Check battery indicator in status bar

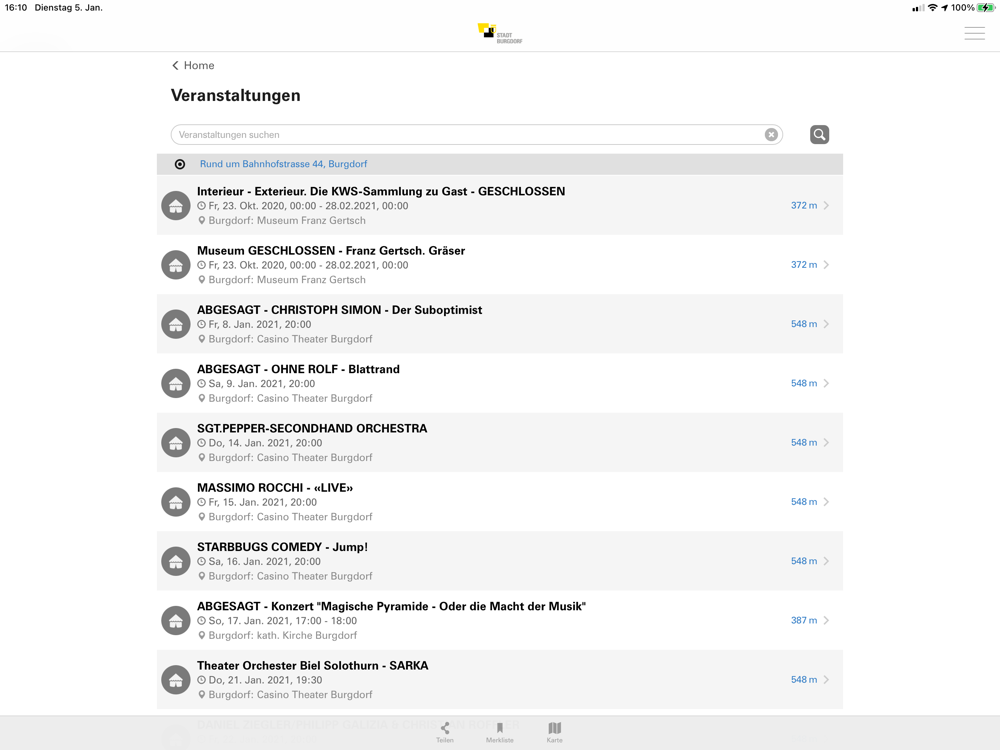click(x=986, y=8)
